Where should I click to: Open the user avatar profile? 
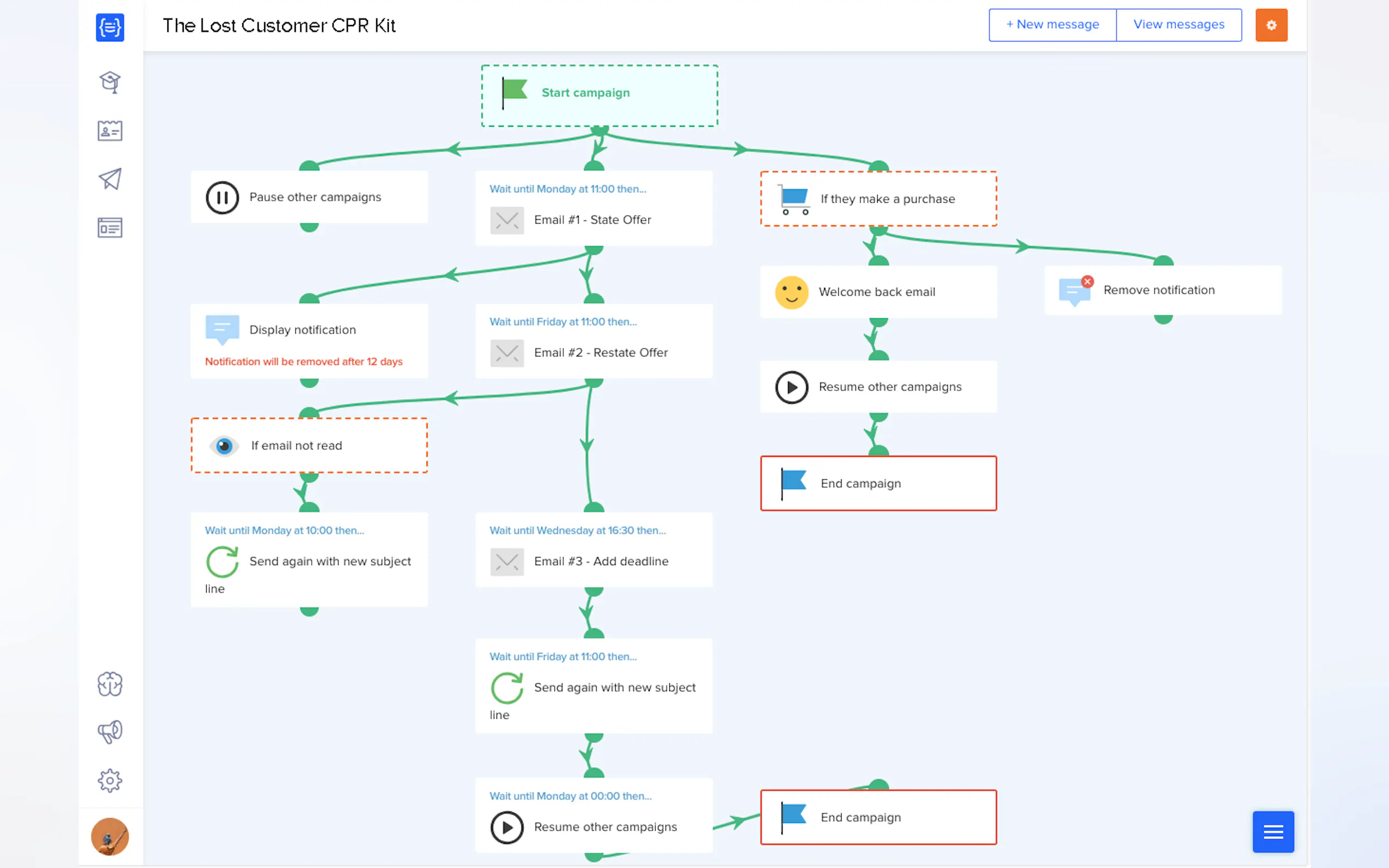110,836
